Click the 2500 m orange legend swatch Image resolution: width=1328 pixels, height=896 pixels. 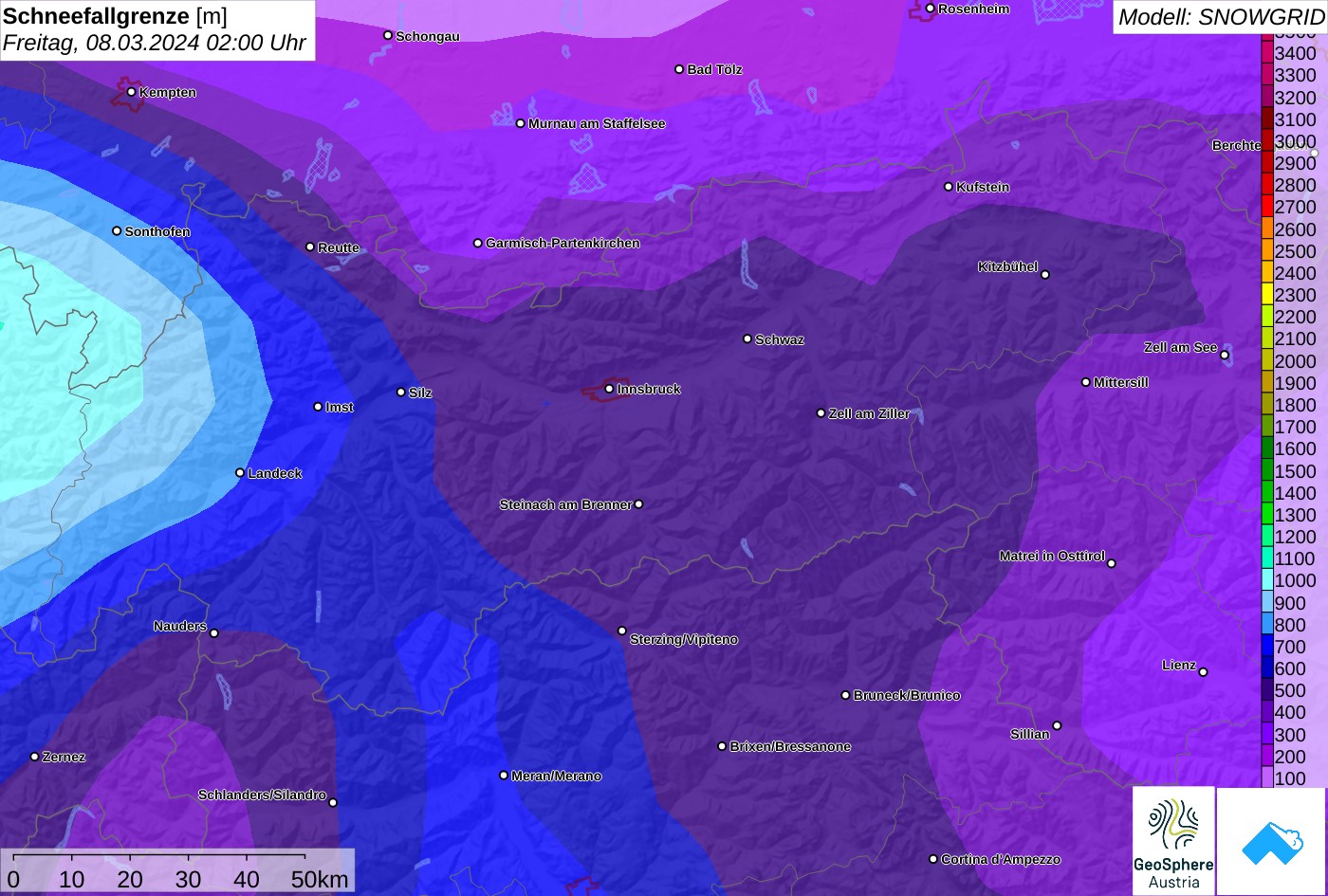(x=1266, y=251)
